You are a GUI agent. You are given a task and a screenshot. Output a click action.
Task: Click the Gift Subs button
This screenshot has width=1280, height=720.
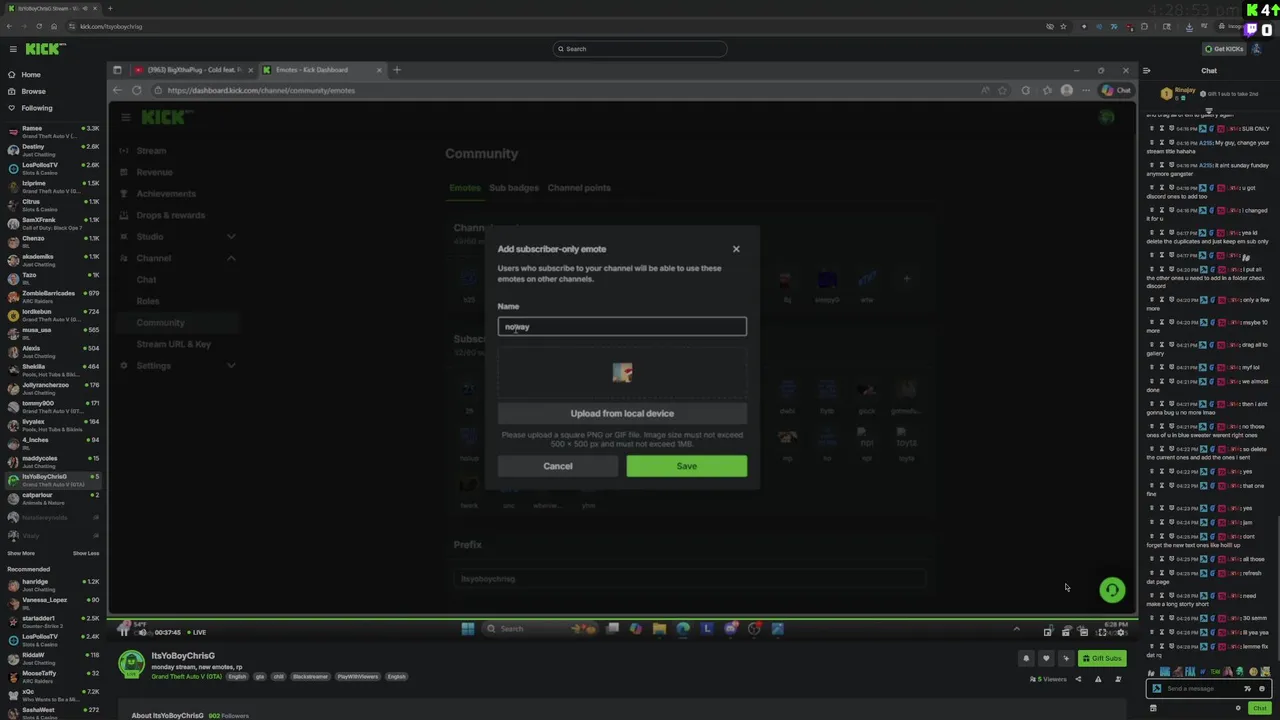[x=1102, y=658]
